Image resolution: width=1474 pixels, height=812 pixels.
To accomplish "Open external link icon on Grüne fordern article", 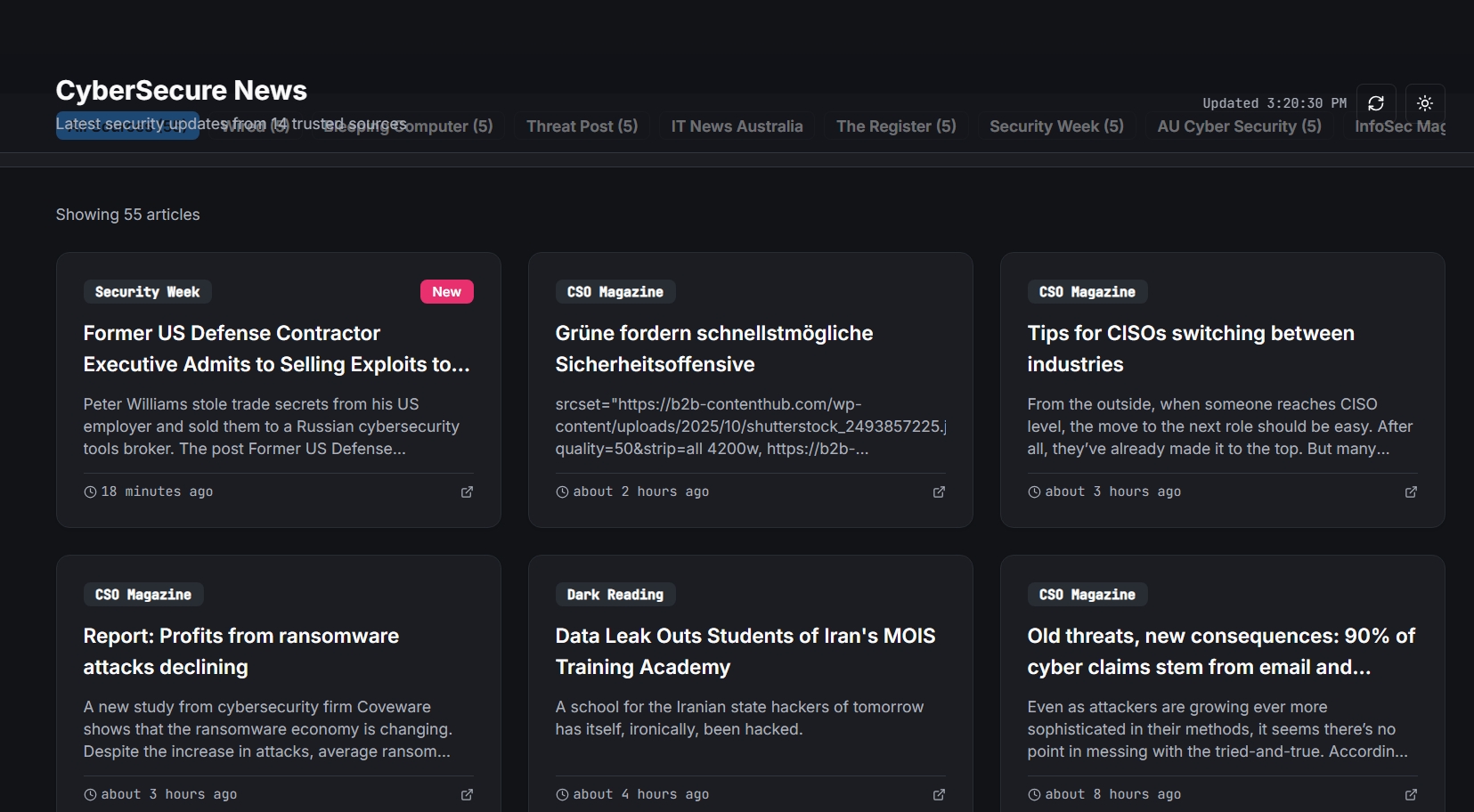I will [x=939, y=491].
